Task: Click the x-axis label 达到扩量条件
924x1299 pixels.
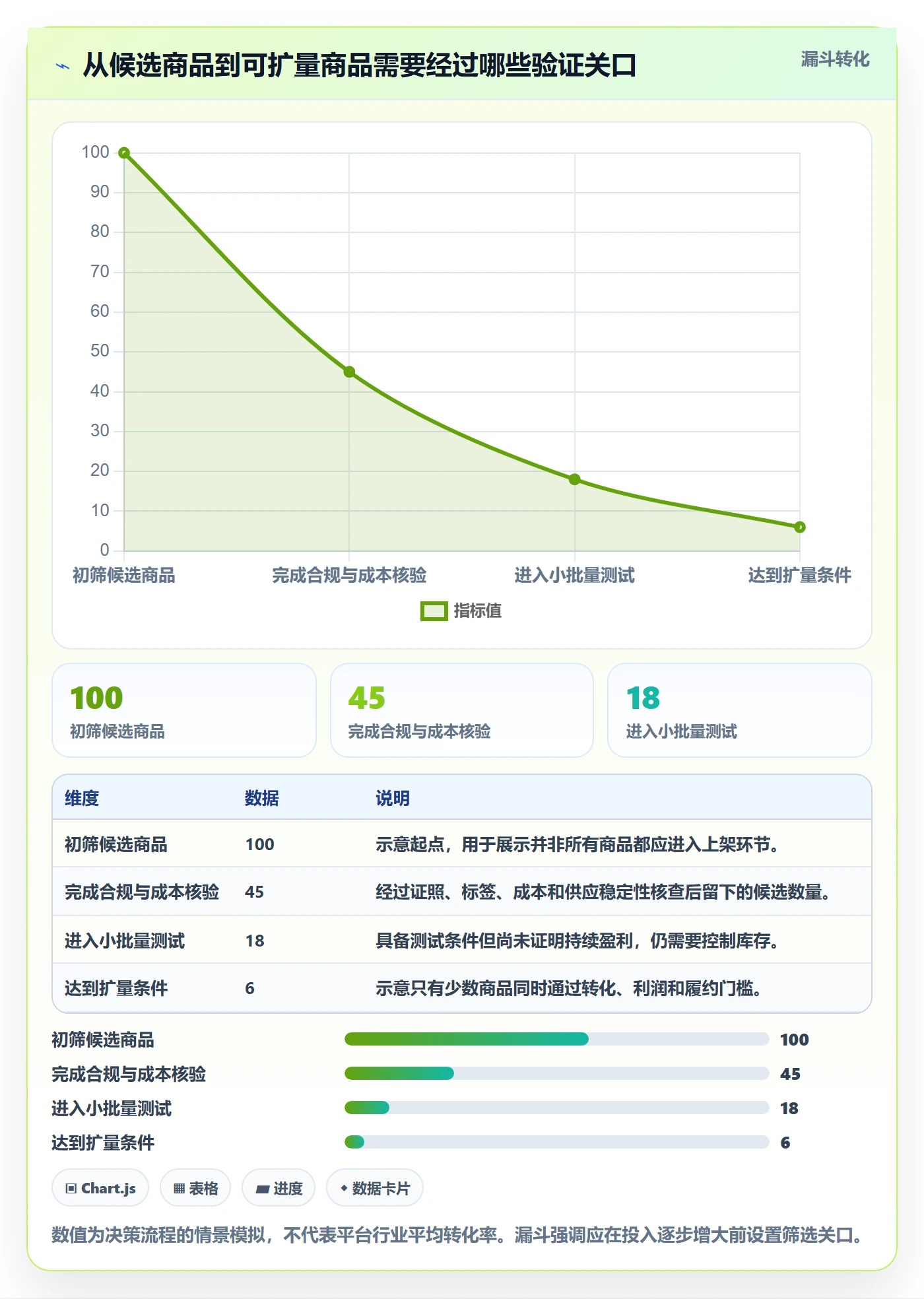Action: coord(799,576)
